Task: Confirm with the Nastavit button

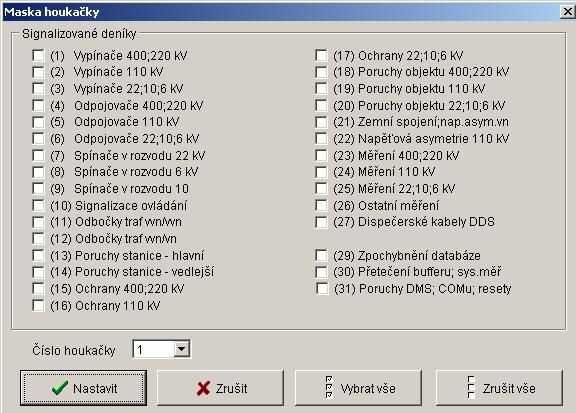Action: click(83, 388)
